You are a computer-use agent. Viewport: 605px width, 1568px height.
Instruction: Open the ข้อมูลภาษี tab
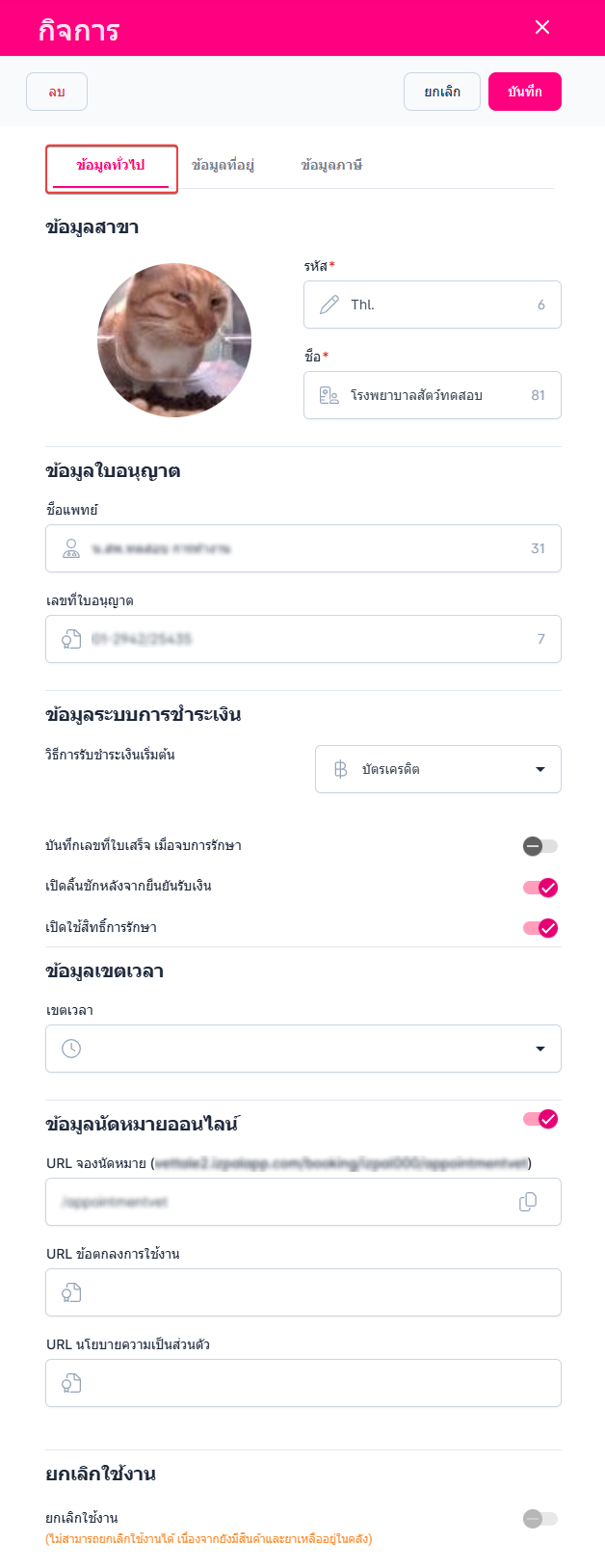(331, 166)
